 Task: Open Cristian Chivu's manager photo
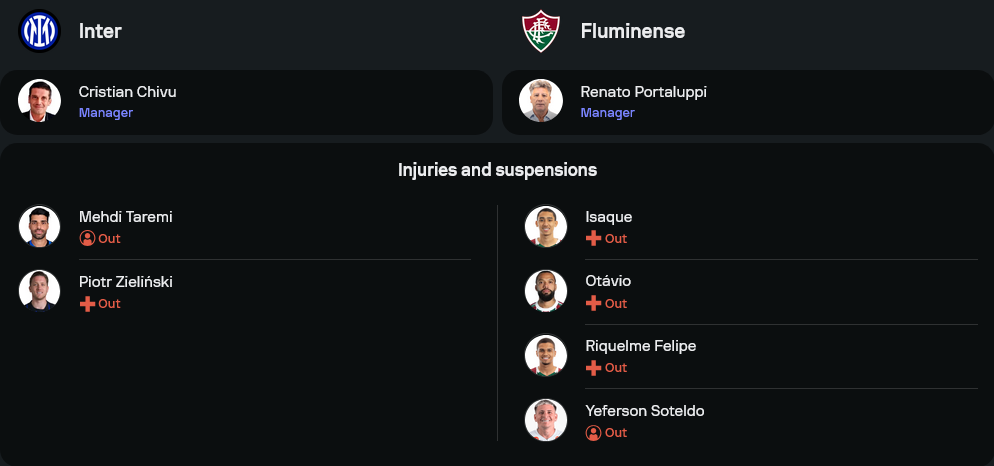point(40,101)
